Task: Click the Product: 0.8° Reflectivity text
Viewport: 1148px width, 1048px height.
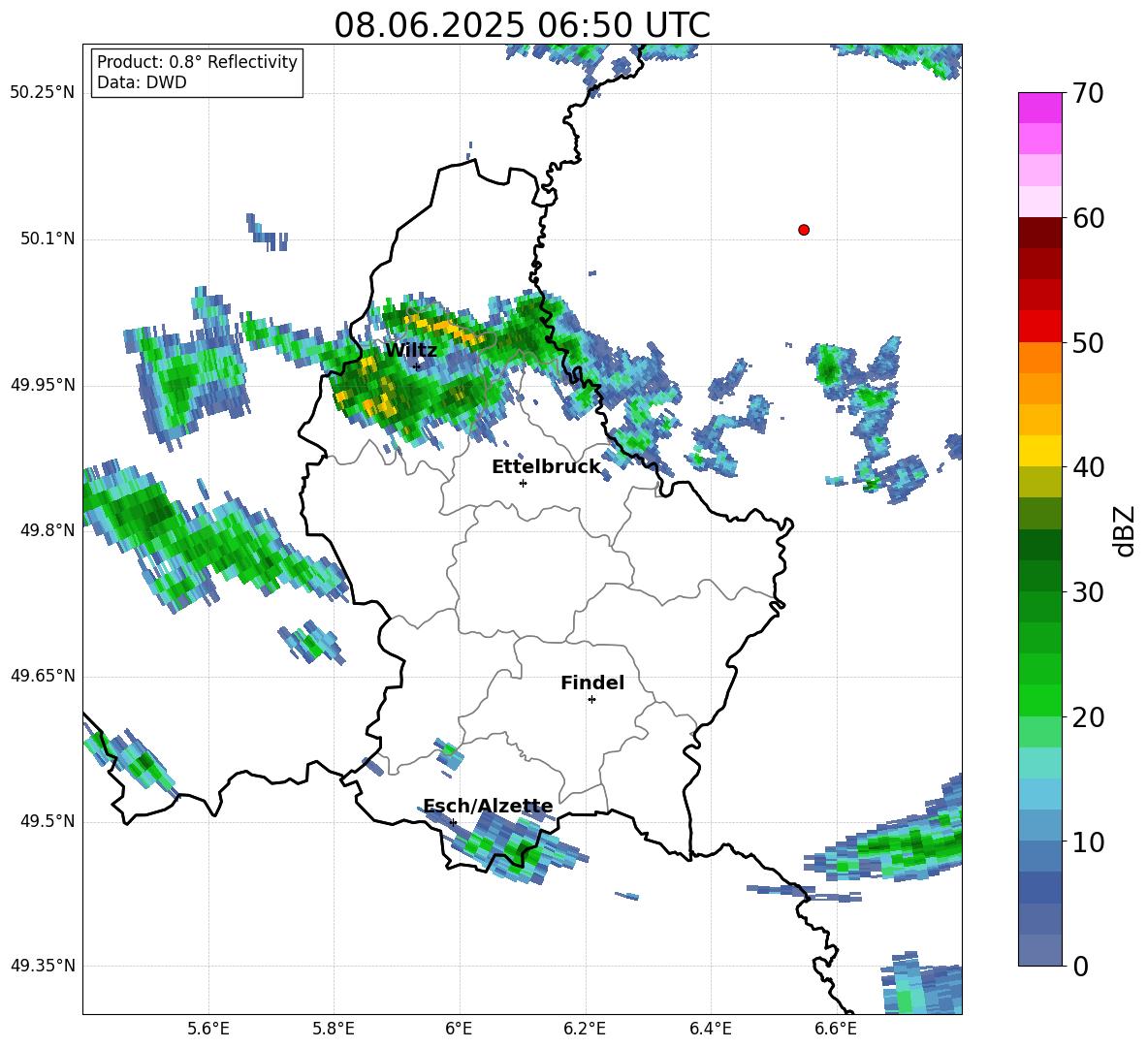Action: pos(197,62)
